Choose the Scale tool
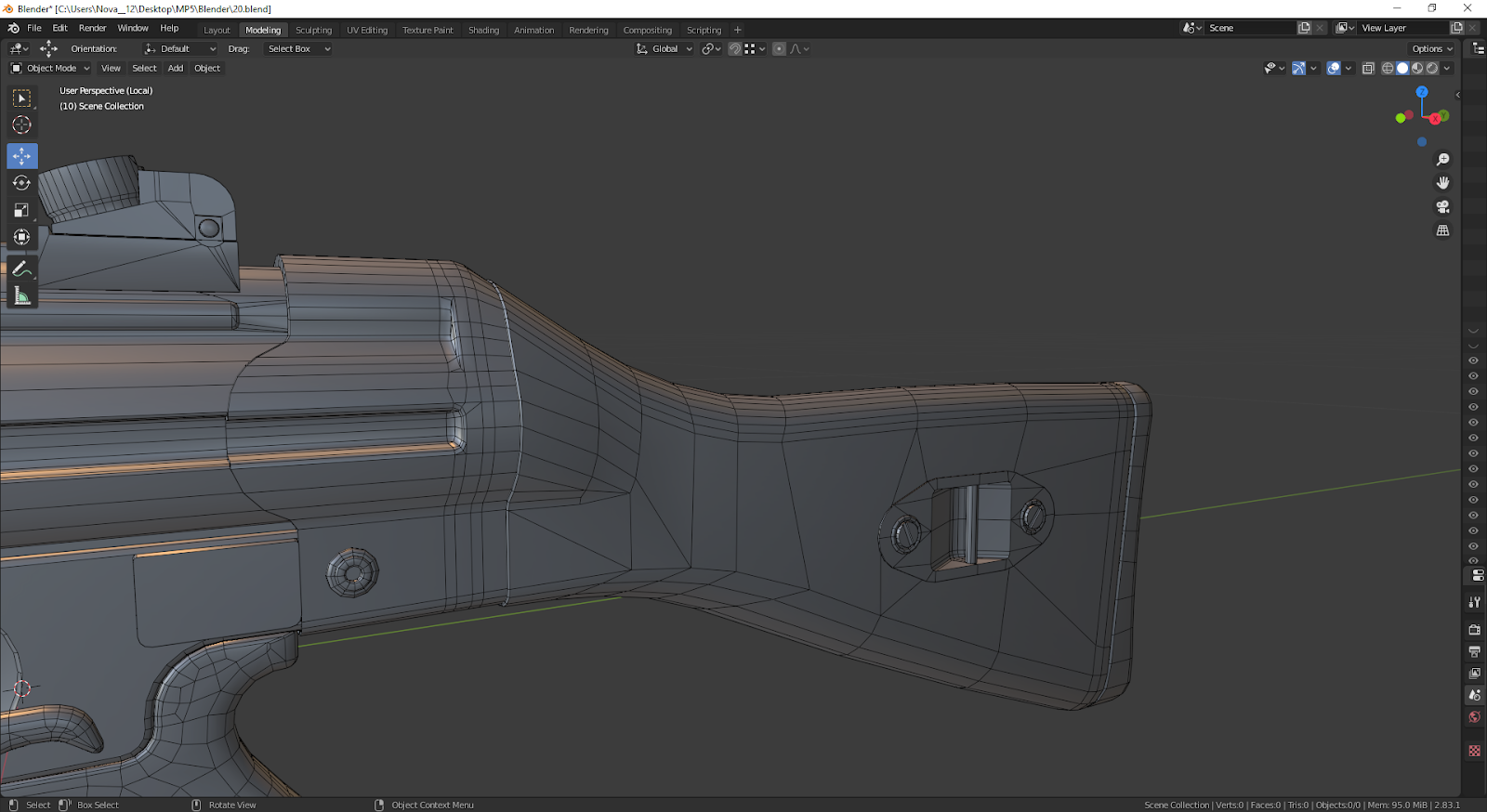The height and width of the screenshot is (812, 1487). 22,210
